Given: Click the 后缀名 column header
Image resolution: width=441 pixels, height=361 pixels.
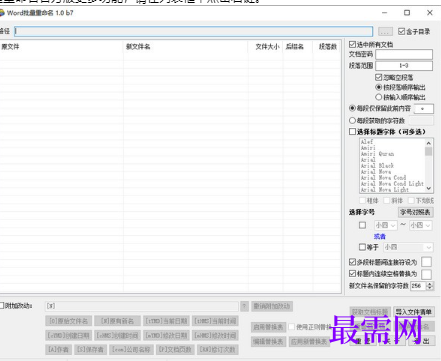Looking at the screenshot, I should point(298,47).
